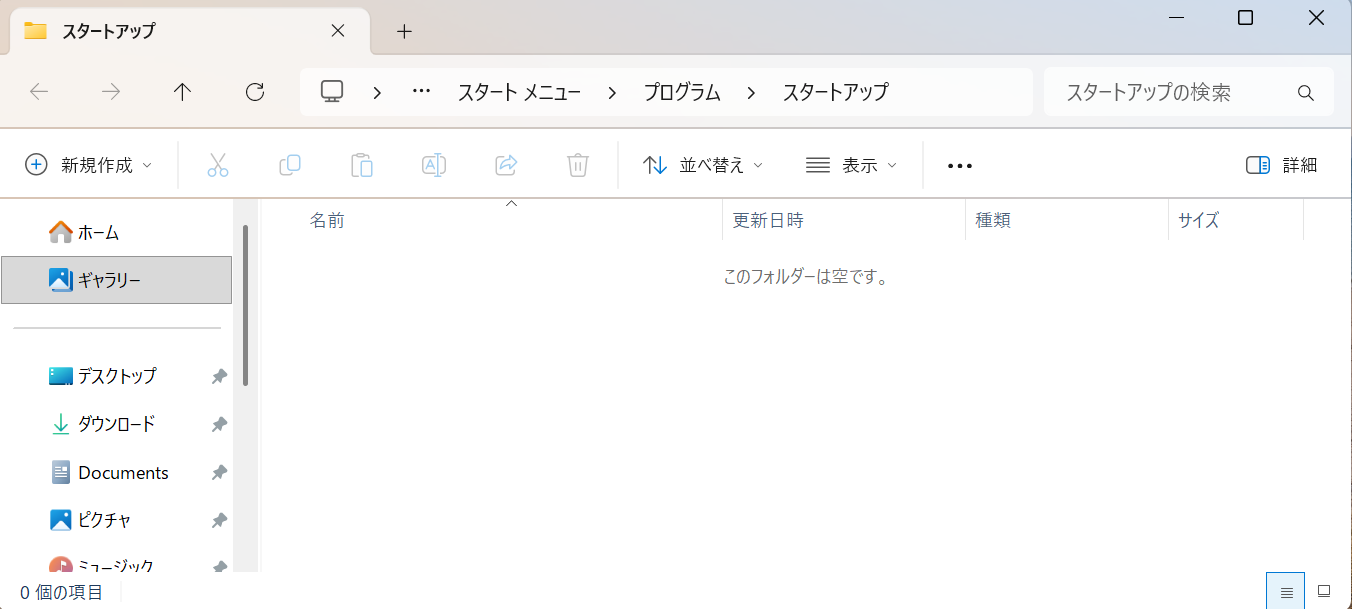This screenshot has height=609, width=1352.
Task: Click the Back navigation arrow
Action: coord(39,92)
